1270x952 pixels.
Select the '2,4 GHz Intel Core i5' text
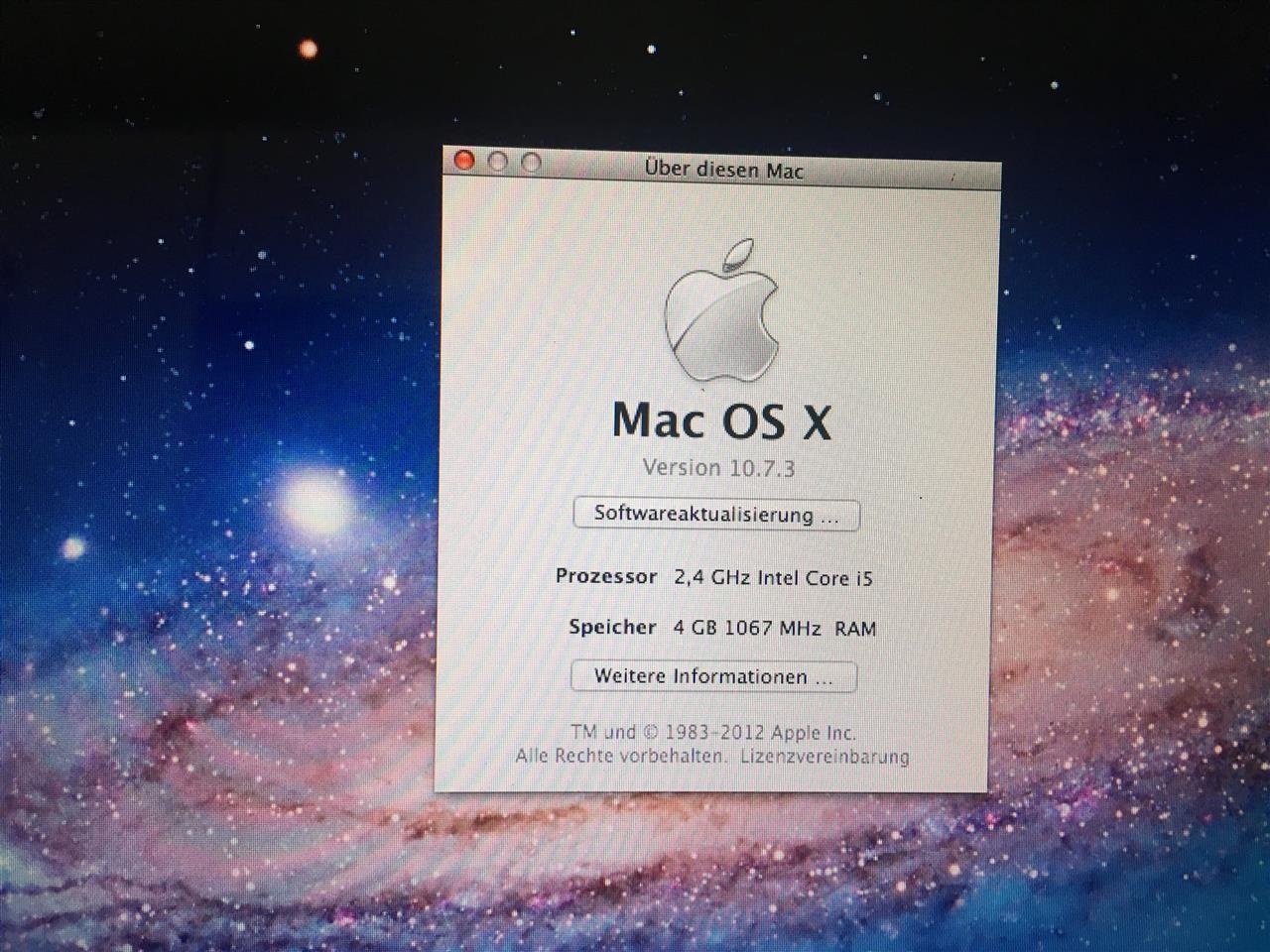pos(774,578)
